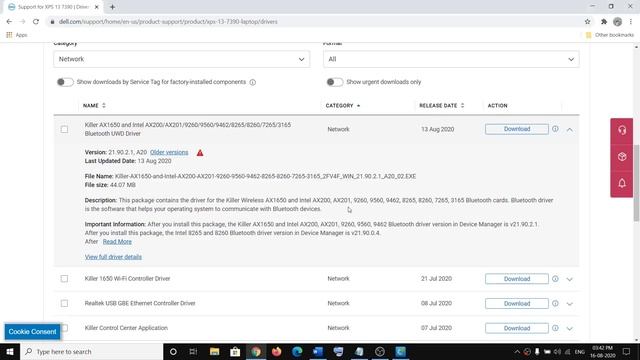Open File Explorer from the taskbar
This screenshot has width=640, height=360.
point(214,351)
